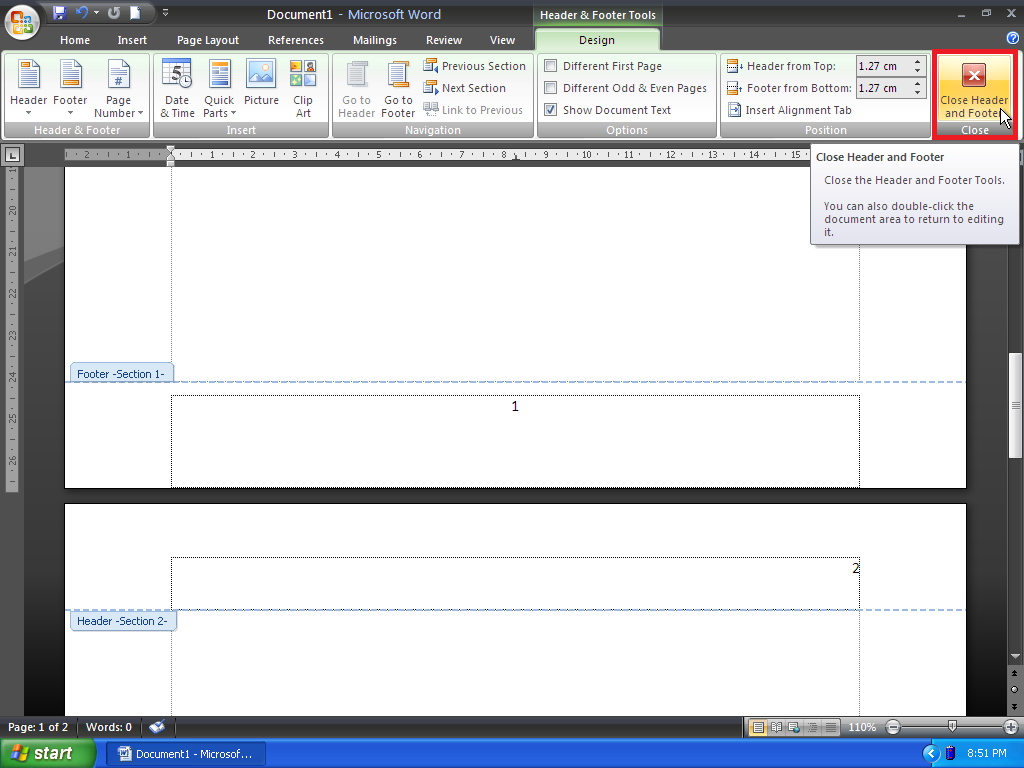Insert Date & Time
This screenshot has height=768, width=1024.
[x=177, y=88]
